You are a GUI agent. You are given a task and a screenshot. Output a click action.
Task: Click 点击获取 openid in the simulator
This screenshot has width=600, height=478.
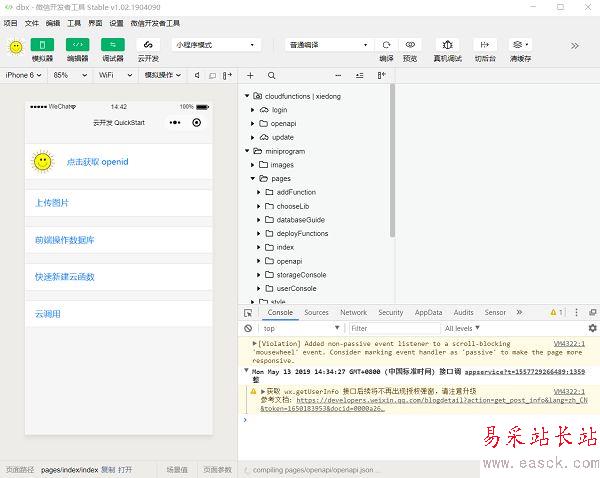tap(97, 162)
